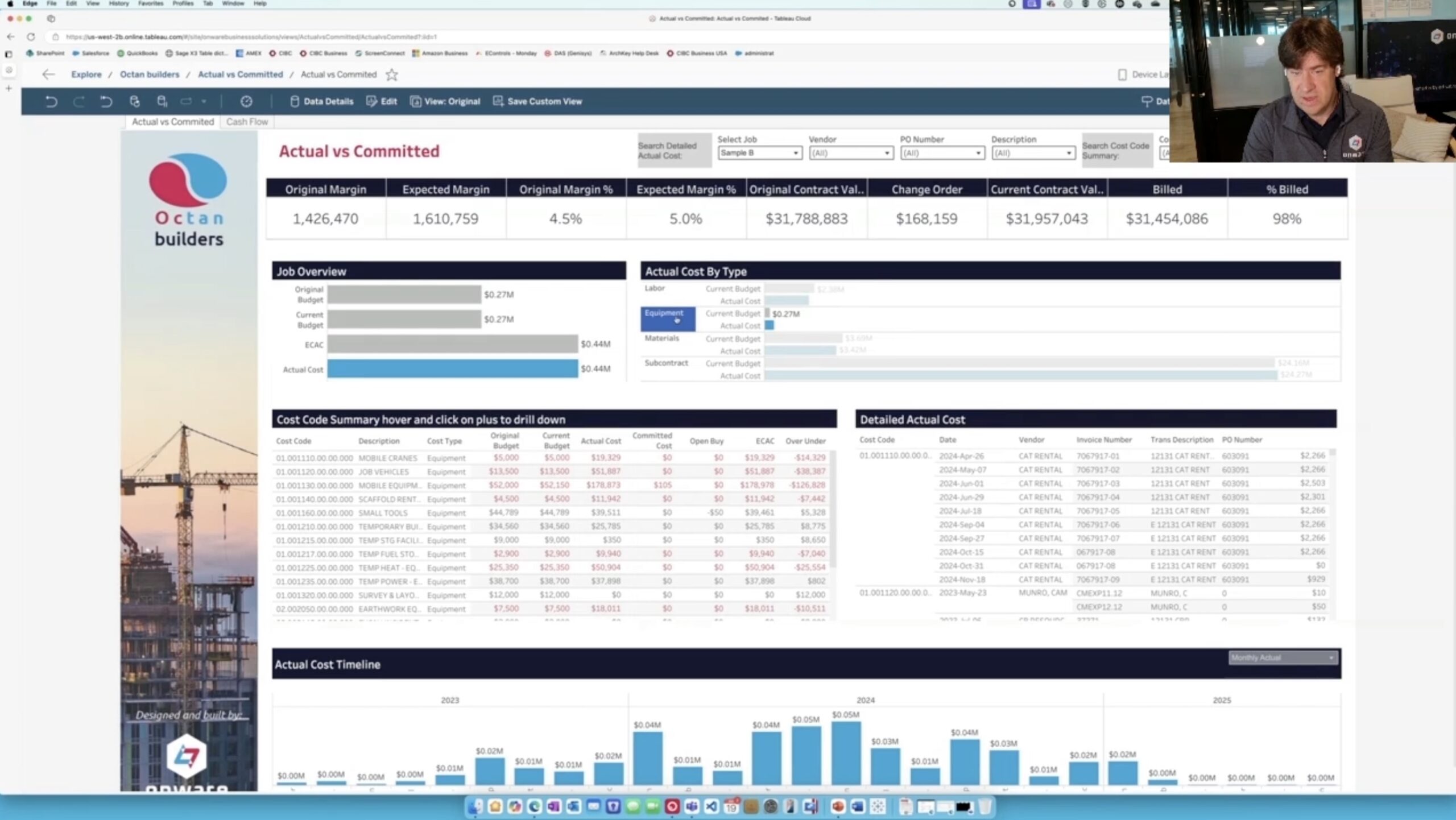Image resolution: width=1456 pixels, height=820 pixels.
Task: Click the SMALL TOOLS description cell
Action: tap(383, 513)
